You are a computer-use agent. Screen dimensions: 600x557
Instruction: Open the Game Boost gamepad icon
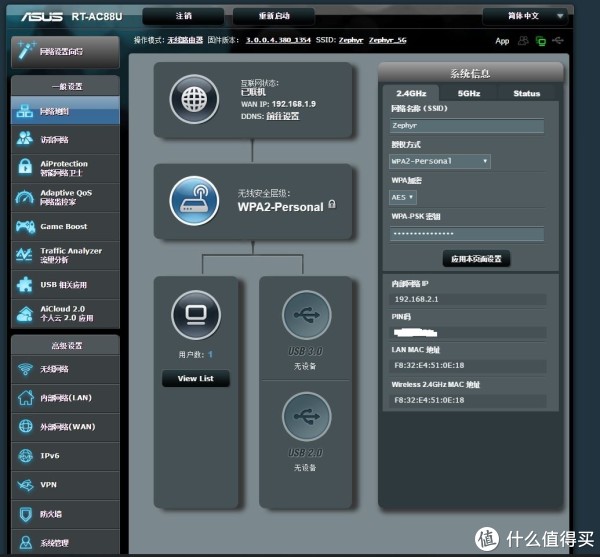(25, 226)
